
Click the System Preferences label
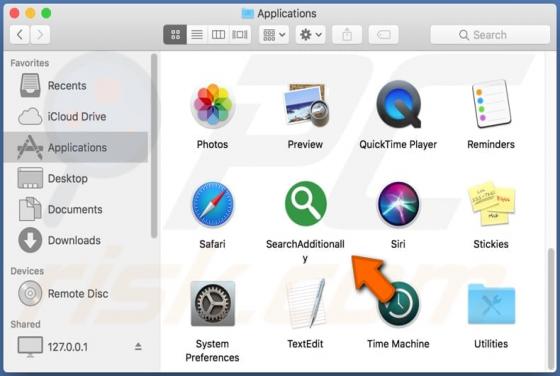click(x=212, y=350)
